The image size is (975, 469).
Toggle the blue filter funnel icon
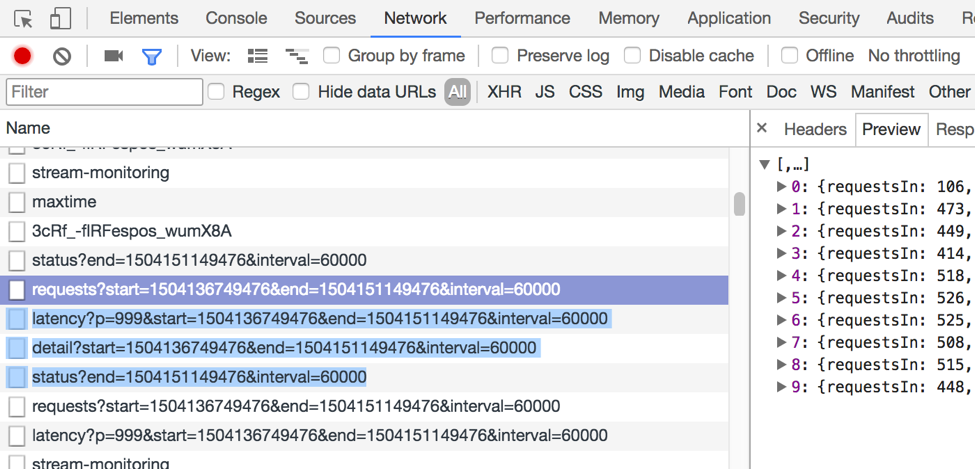152,57
